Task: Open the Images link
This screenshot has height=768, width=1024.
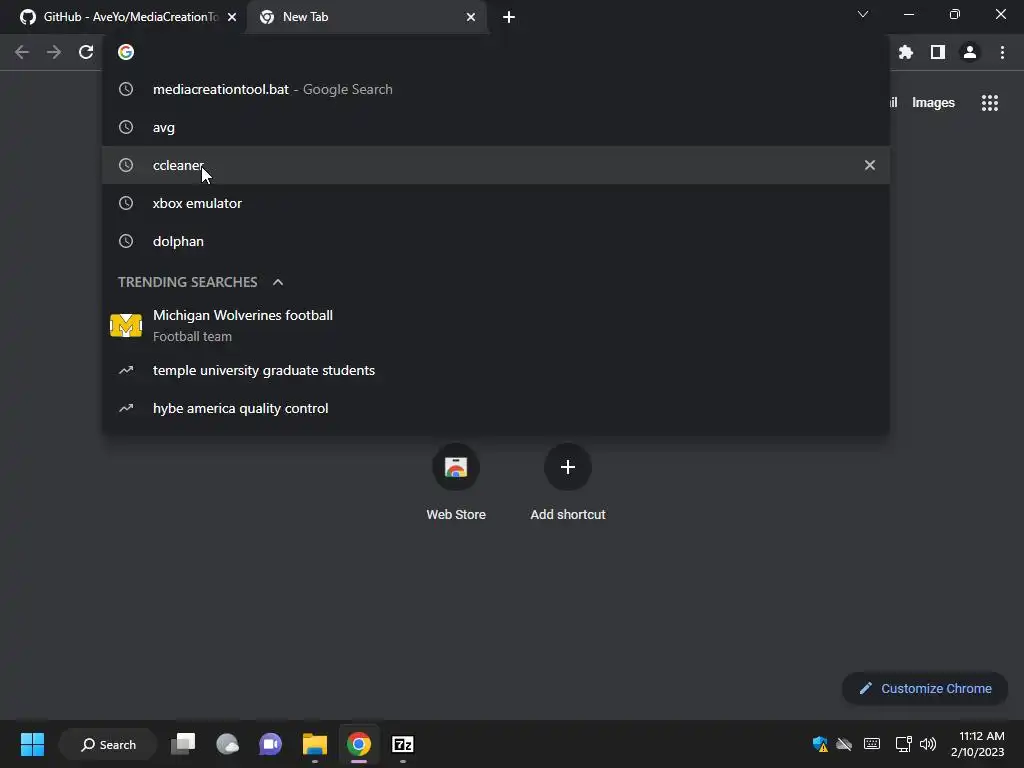Action: point(933,103)
